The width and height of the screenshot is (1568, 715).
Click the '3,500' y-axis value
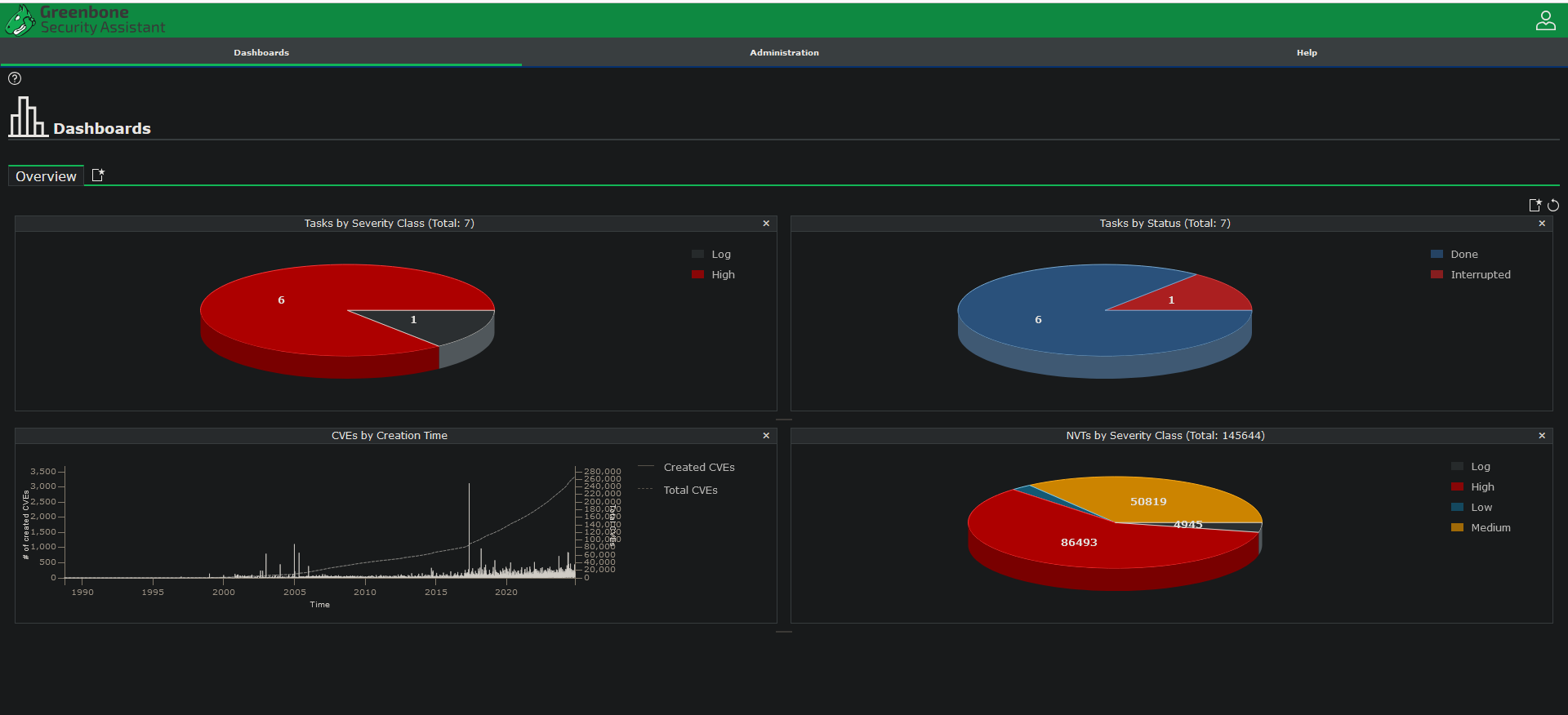(43, 472)
